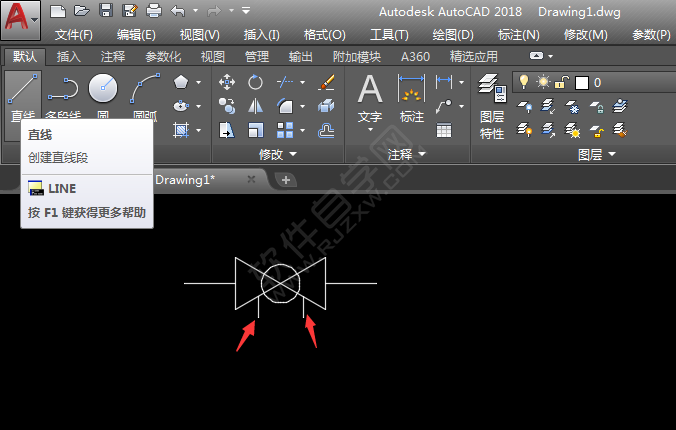Select the Move tool
The width and height of the screenshot is (676, 430).
tap(227, 82)
